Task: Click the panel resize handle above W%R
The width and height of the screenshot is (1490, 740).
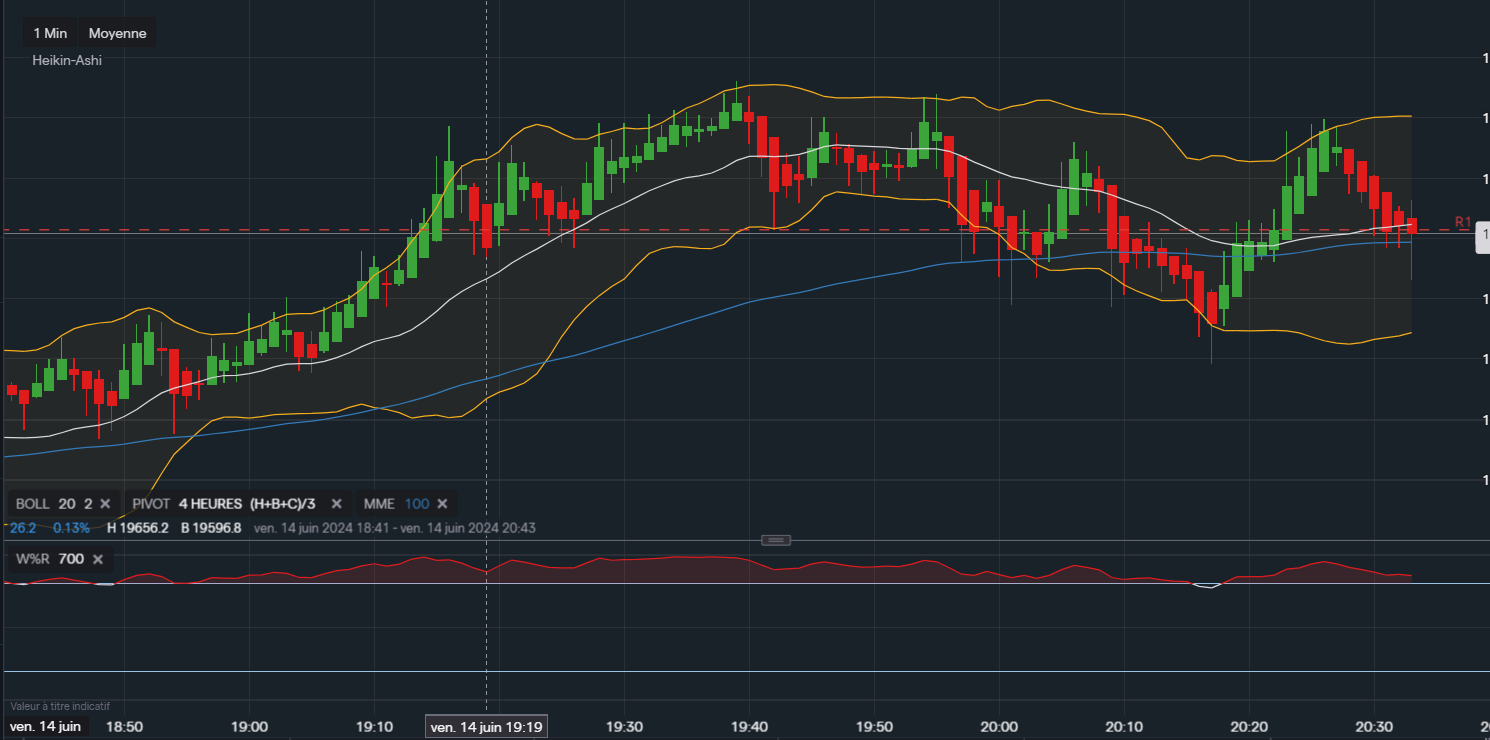Action: [x=776, y=540]
